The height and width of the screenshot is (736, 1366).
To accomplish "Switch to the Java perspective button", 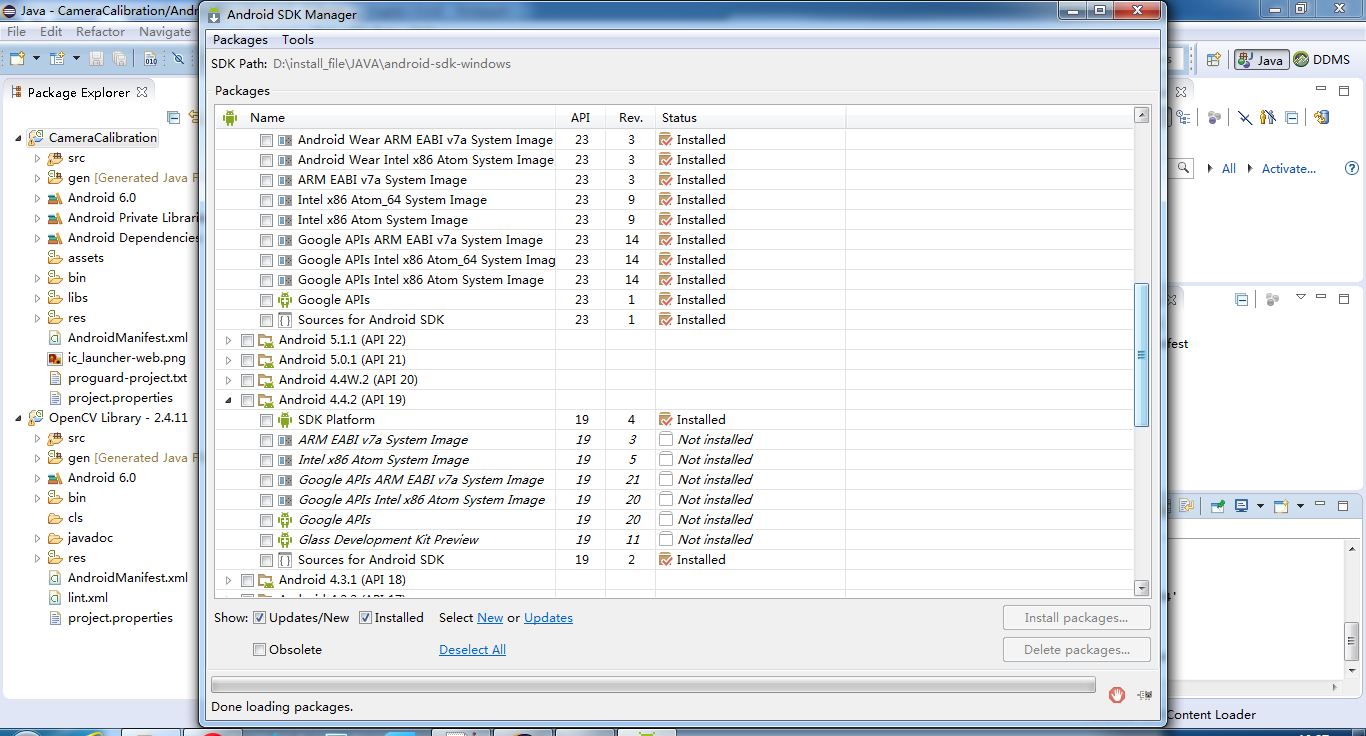I will (x=1260, y=60).
